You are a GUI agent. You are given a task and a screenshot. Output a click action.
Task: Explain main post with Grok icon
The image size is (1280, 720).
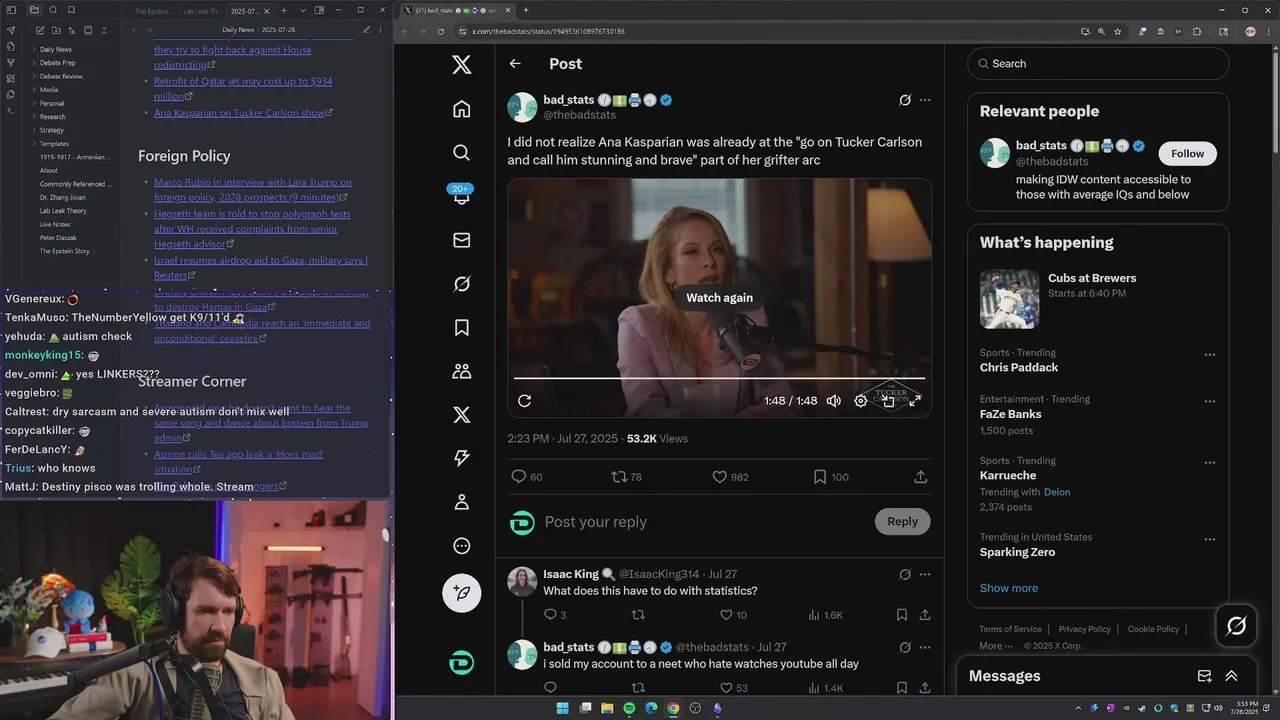pos(905,100)
